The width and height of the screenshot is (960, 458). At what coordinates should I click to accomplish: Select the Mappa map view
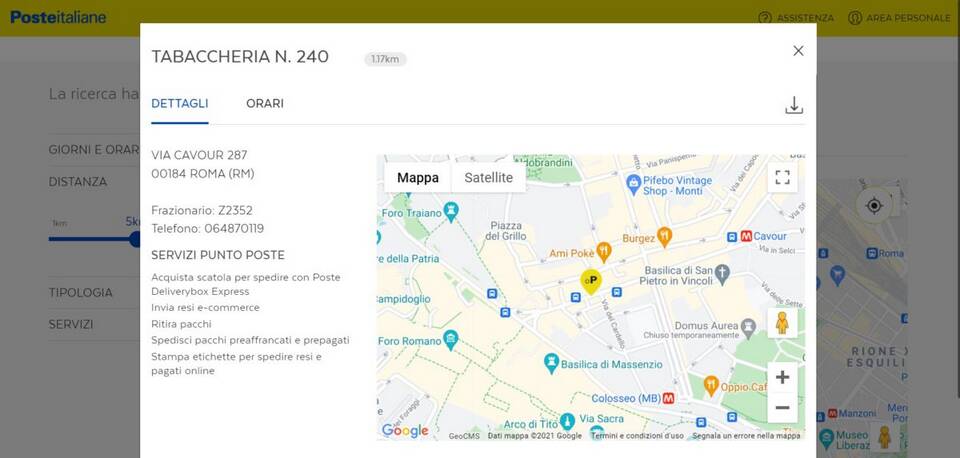click(418, 178)
